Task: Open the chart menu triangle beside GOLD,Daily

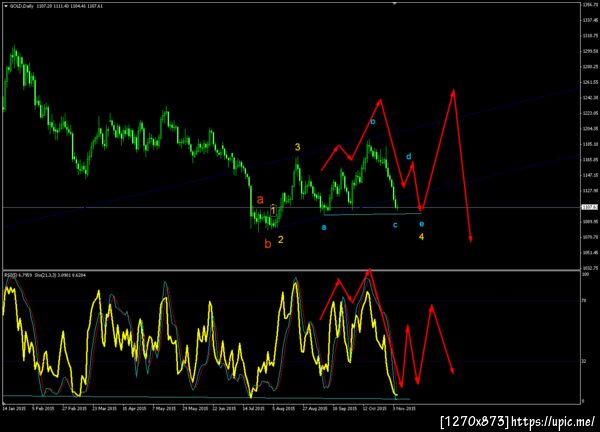Action: point(5,6)
